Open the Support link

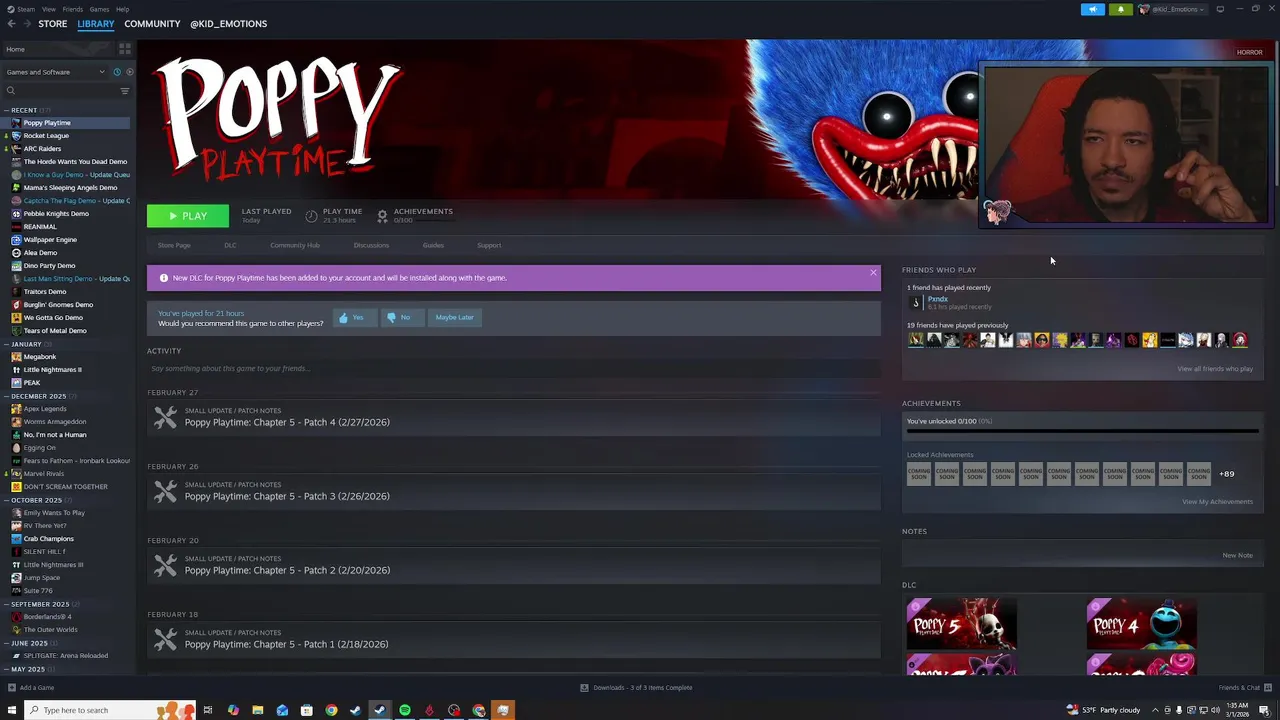(x=489, y=245)
